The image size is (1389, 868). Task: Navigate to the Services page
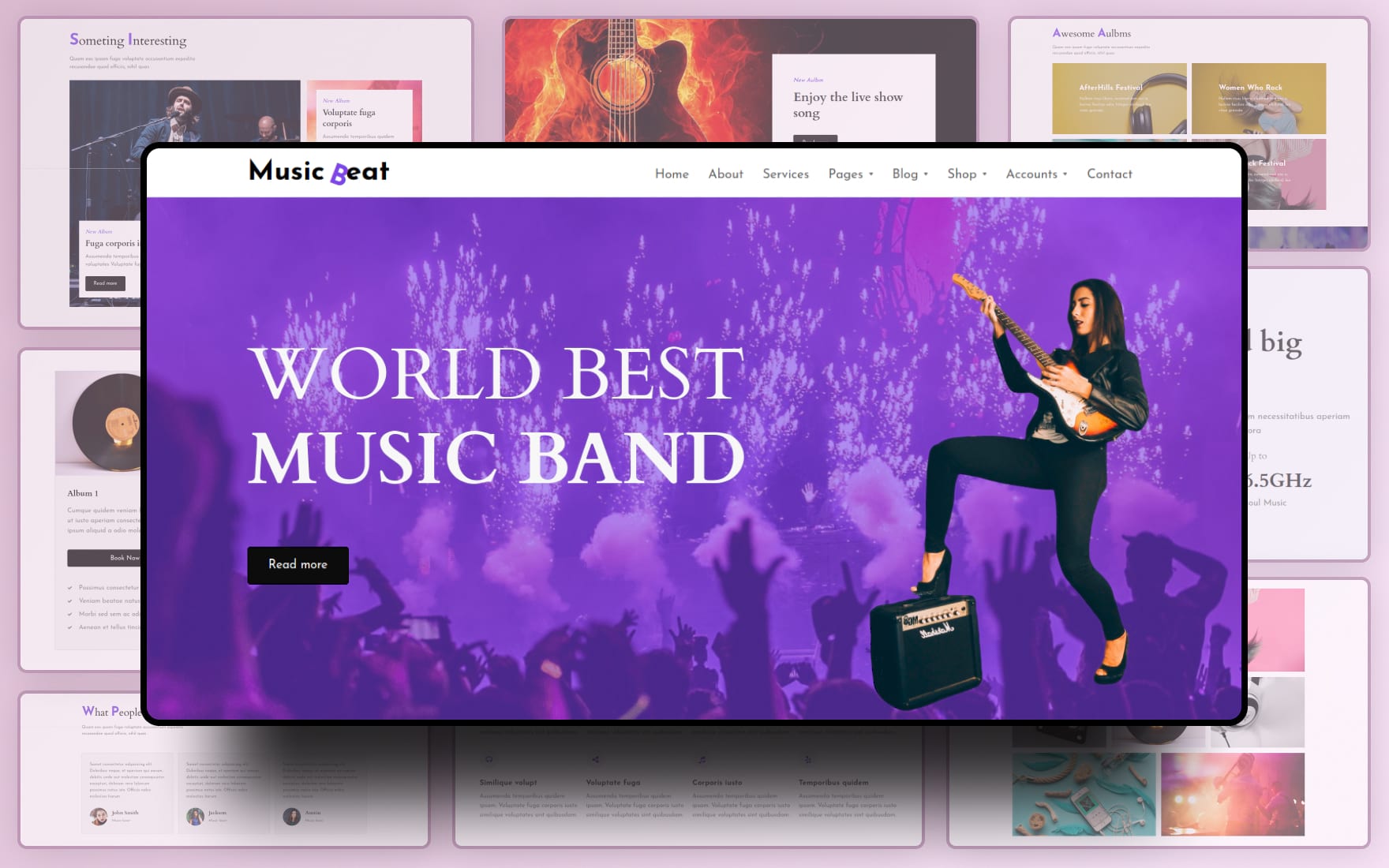tap(785, 174)
